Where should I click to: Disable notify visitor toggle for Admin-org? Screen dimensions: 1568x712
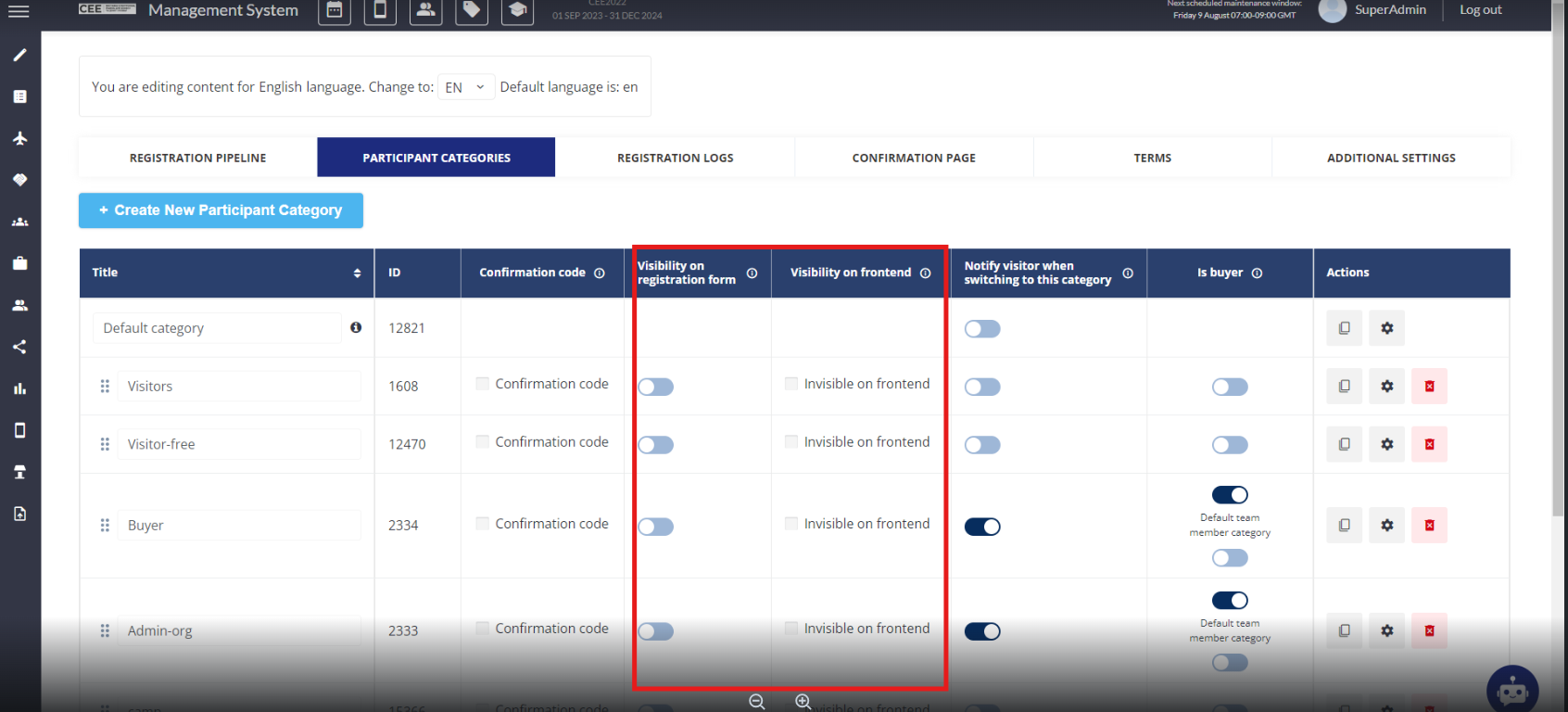(x=982, y=631)
